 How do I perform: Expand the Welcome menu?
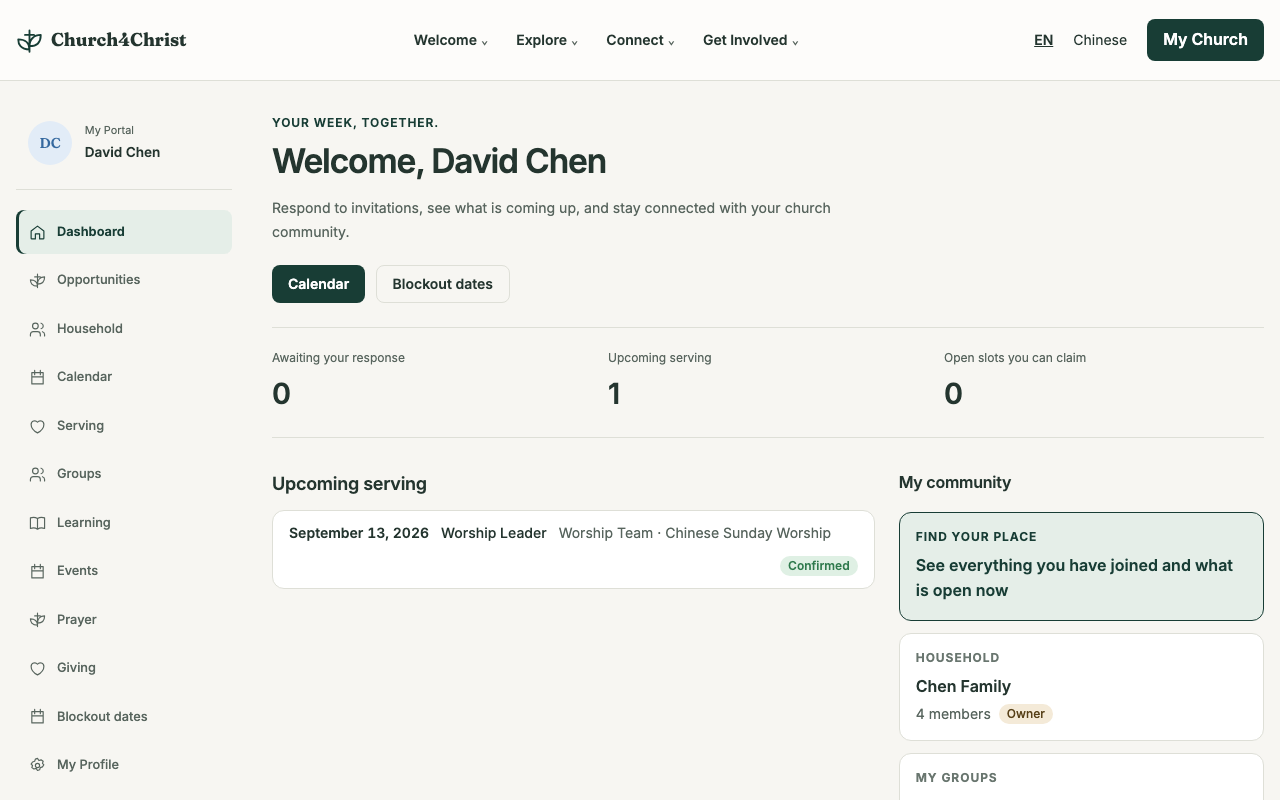451,40
